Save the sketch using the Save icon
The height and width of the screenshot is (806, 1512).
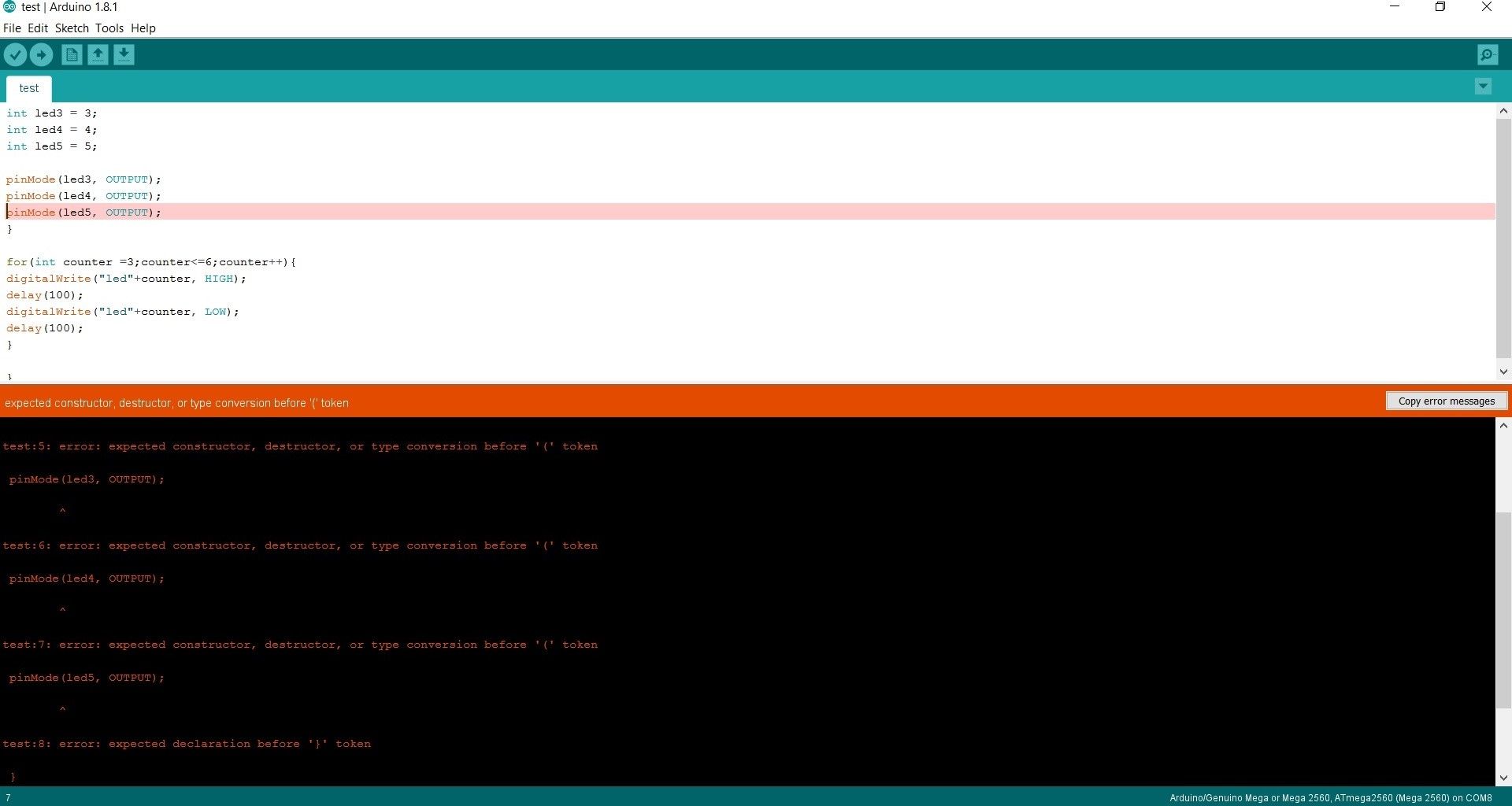pos(124,54)
